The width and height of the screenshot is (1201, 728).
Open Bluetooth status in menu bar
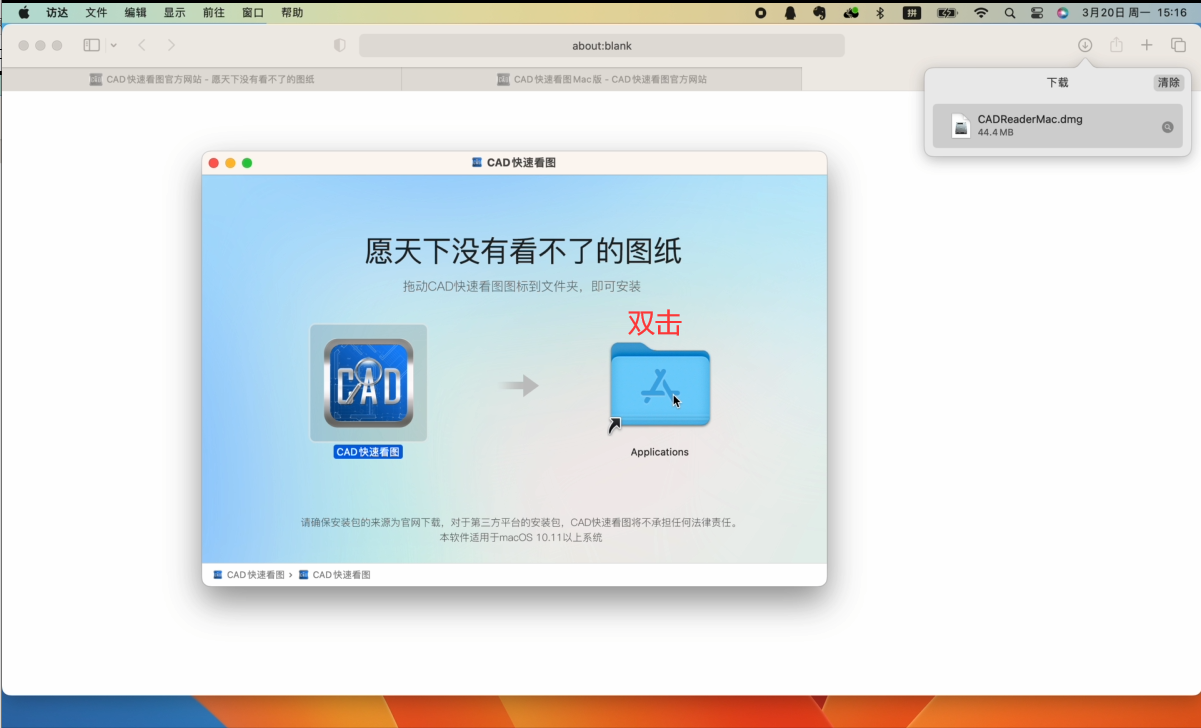[880, 13]
